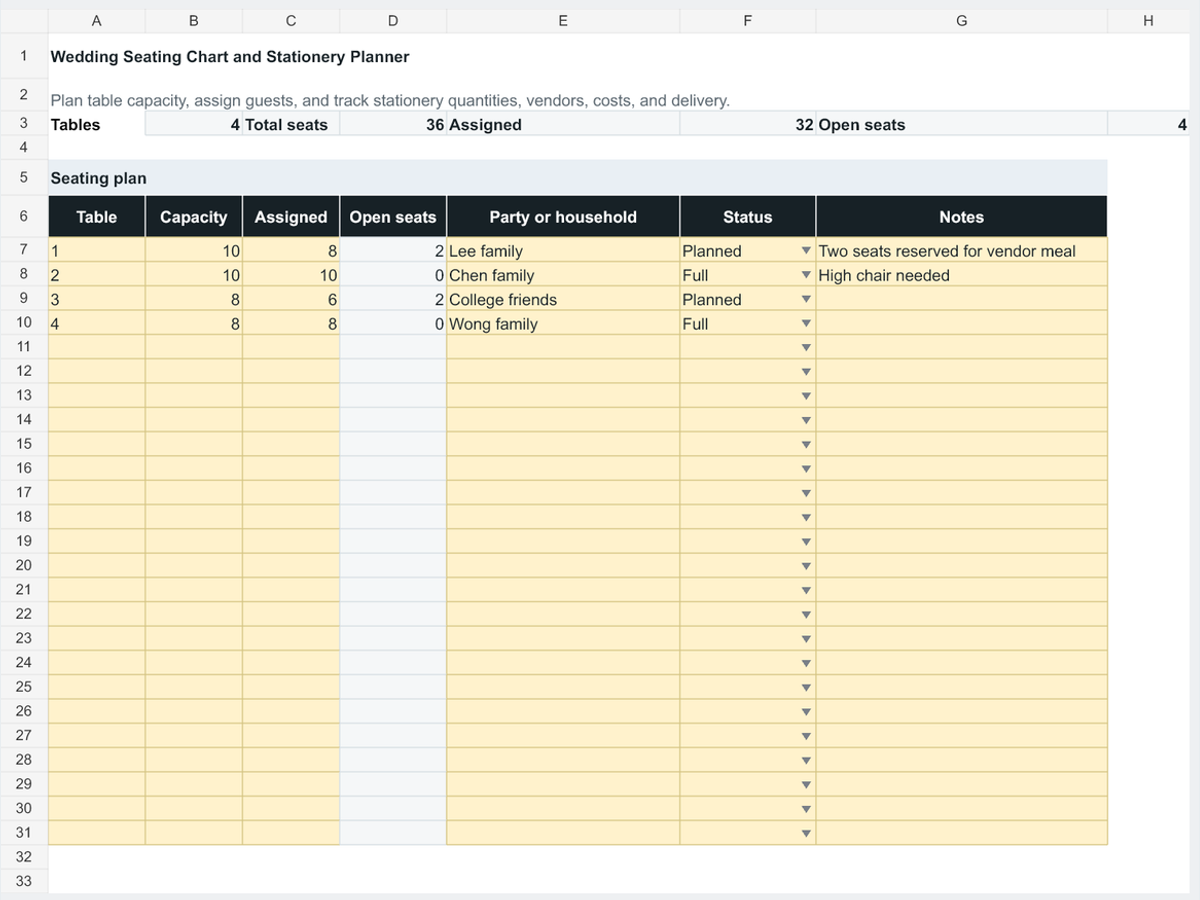
Task: Select row 1 header
Action: [23, 56]
